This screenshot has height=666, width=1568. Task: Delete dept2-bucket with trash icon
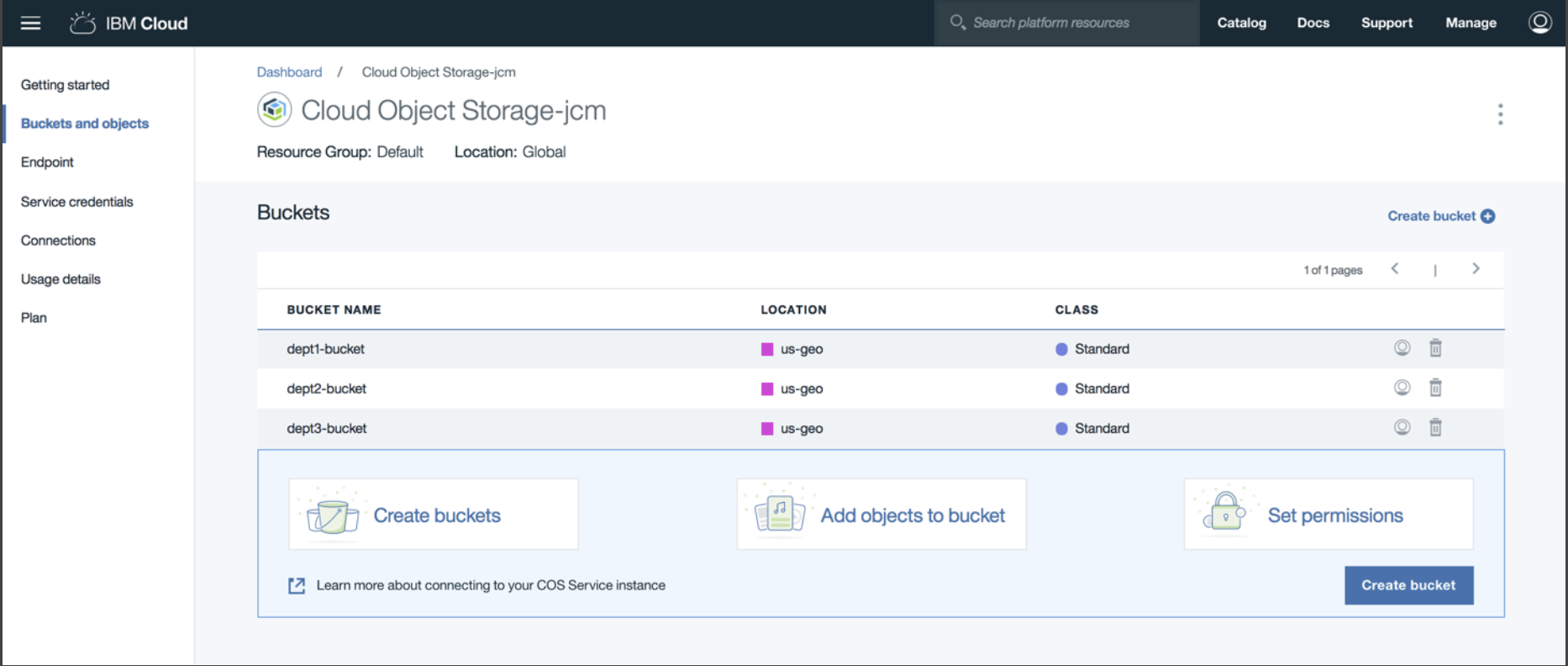pyautogui.click(x=1435, y=387)
